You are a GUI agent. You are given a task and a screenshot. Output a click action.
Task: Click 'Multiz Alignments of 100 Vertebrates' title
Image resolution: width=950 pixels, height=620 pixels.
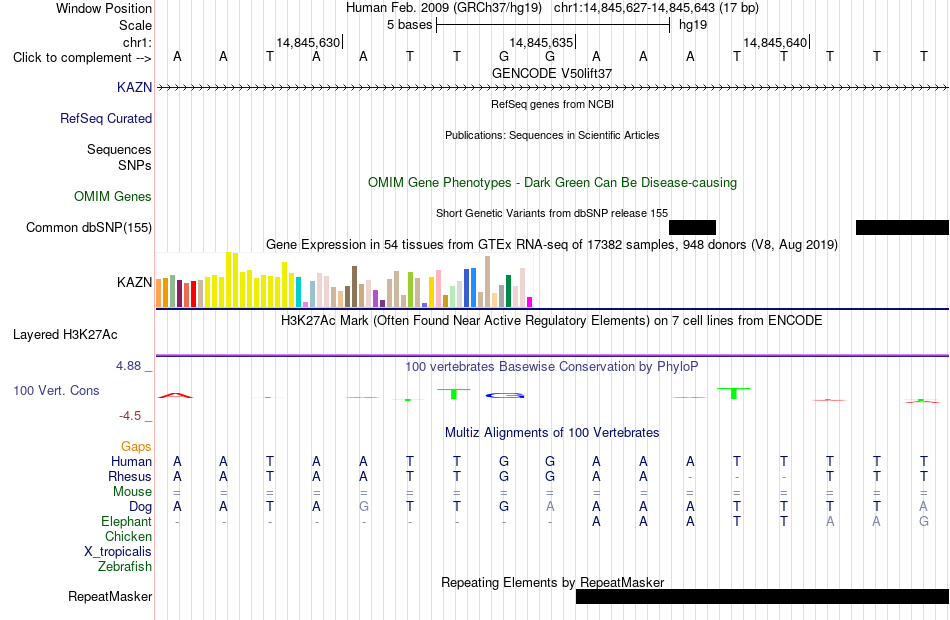point(552,433)
